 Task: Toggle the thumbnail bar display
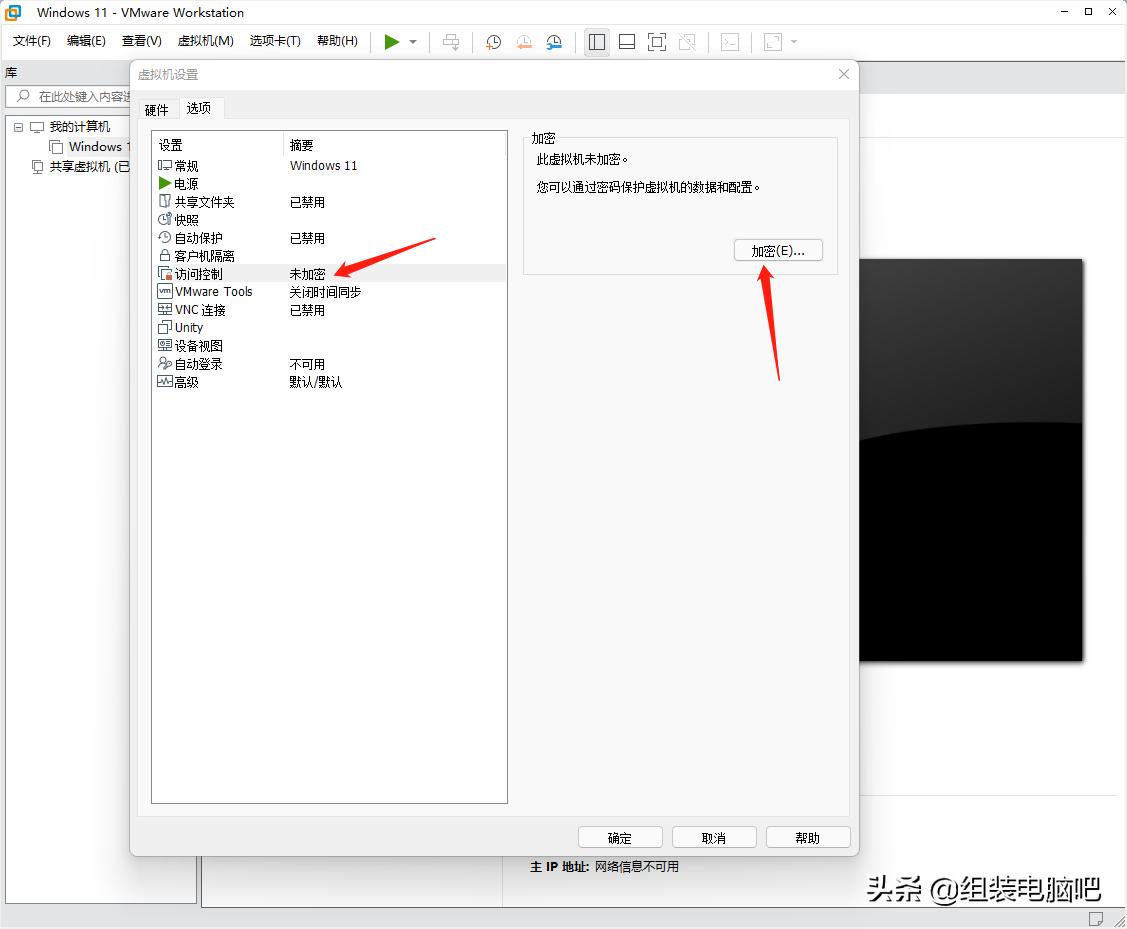627,42
